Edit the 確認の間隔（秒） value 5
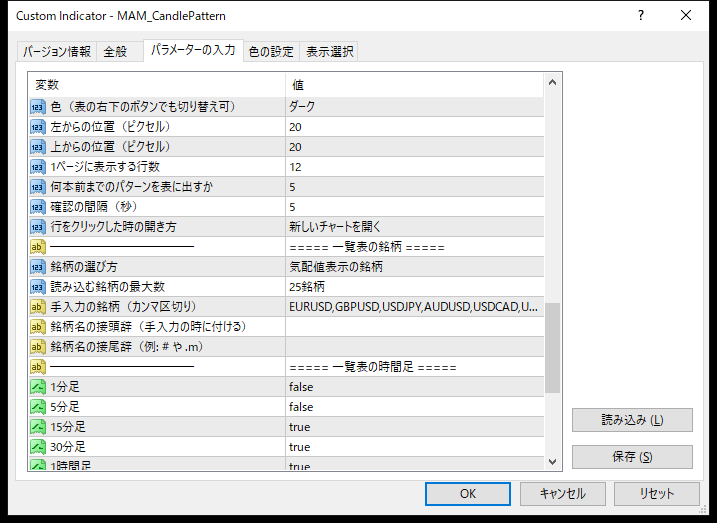 415,207
